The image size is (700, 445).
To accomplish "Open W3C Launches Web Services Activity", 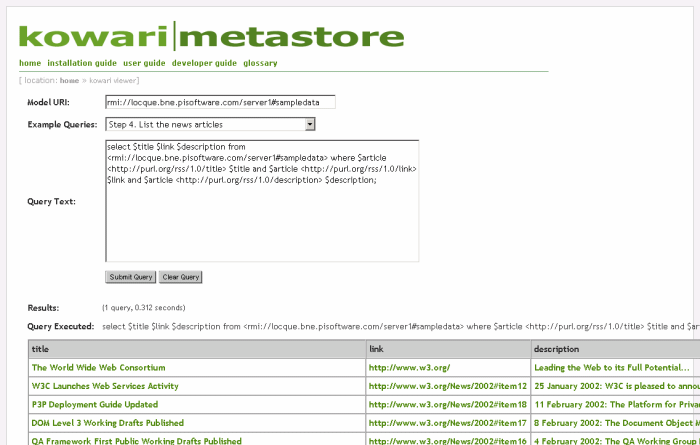I will pyautogui.click(x=105, y=386).
